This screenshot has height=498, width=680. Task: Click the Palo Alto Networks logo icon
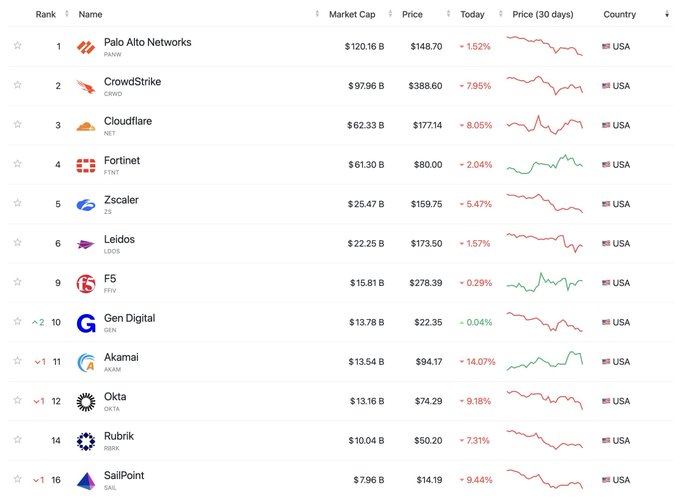click(x=85, y=47)
